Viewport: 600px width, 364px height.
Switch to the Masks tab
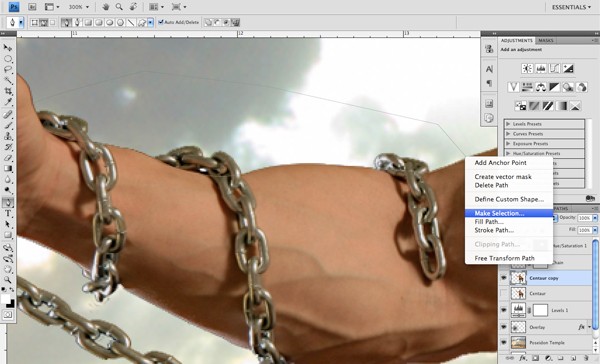pyautogui.click(x=546, y=41)
